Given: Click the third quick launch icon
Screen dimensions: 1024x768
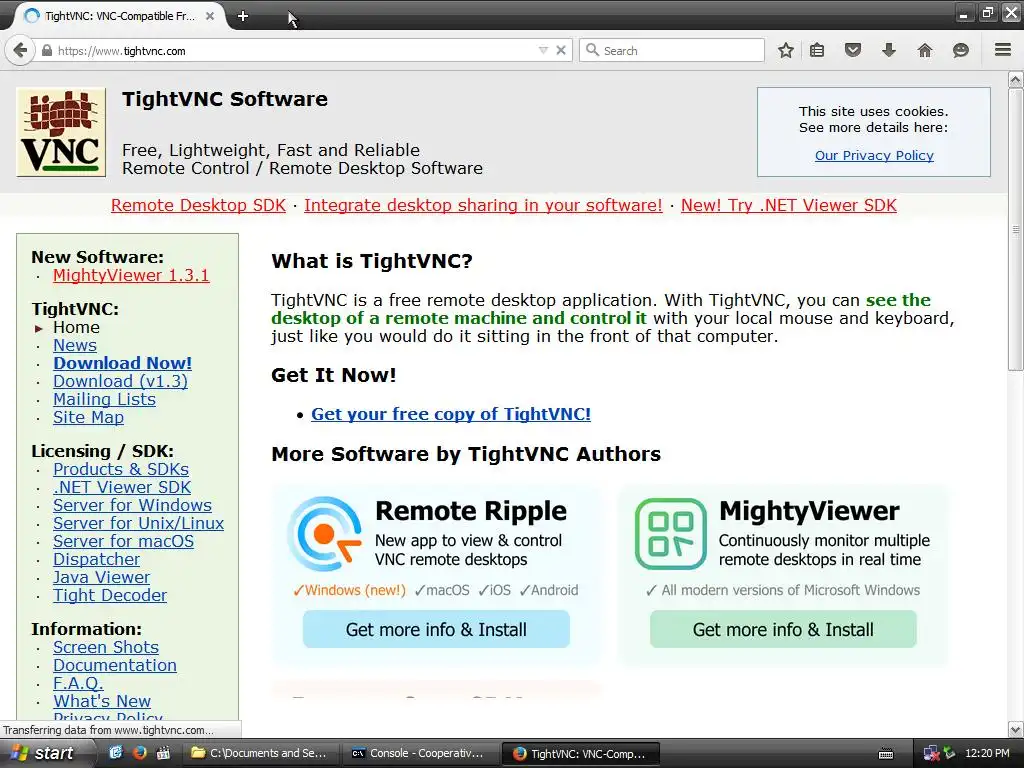Looking at the screenshot, I should (x=163, y=753).
